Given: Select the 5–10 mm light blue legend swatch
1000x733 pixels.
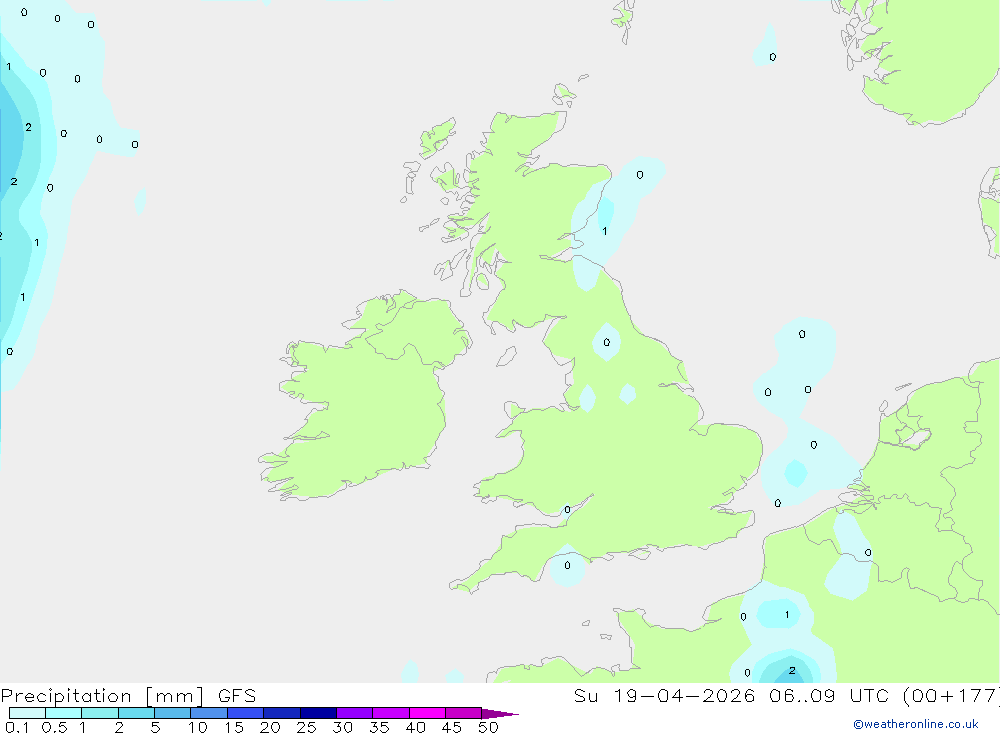Looking at the screenshot, I should click(x=172, y=713).
